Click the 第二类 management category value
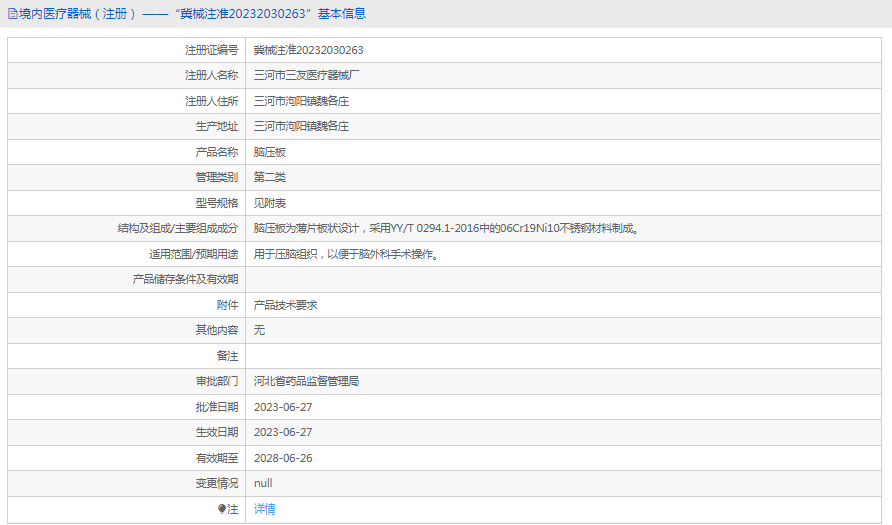This screenshot has width=892, height=525. click(x=270, y=177)
